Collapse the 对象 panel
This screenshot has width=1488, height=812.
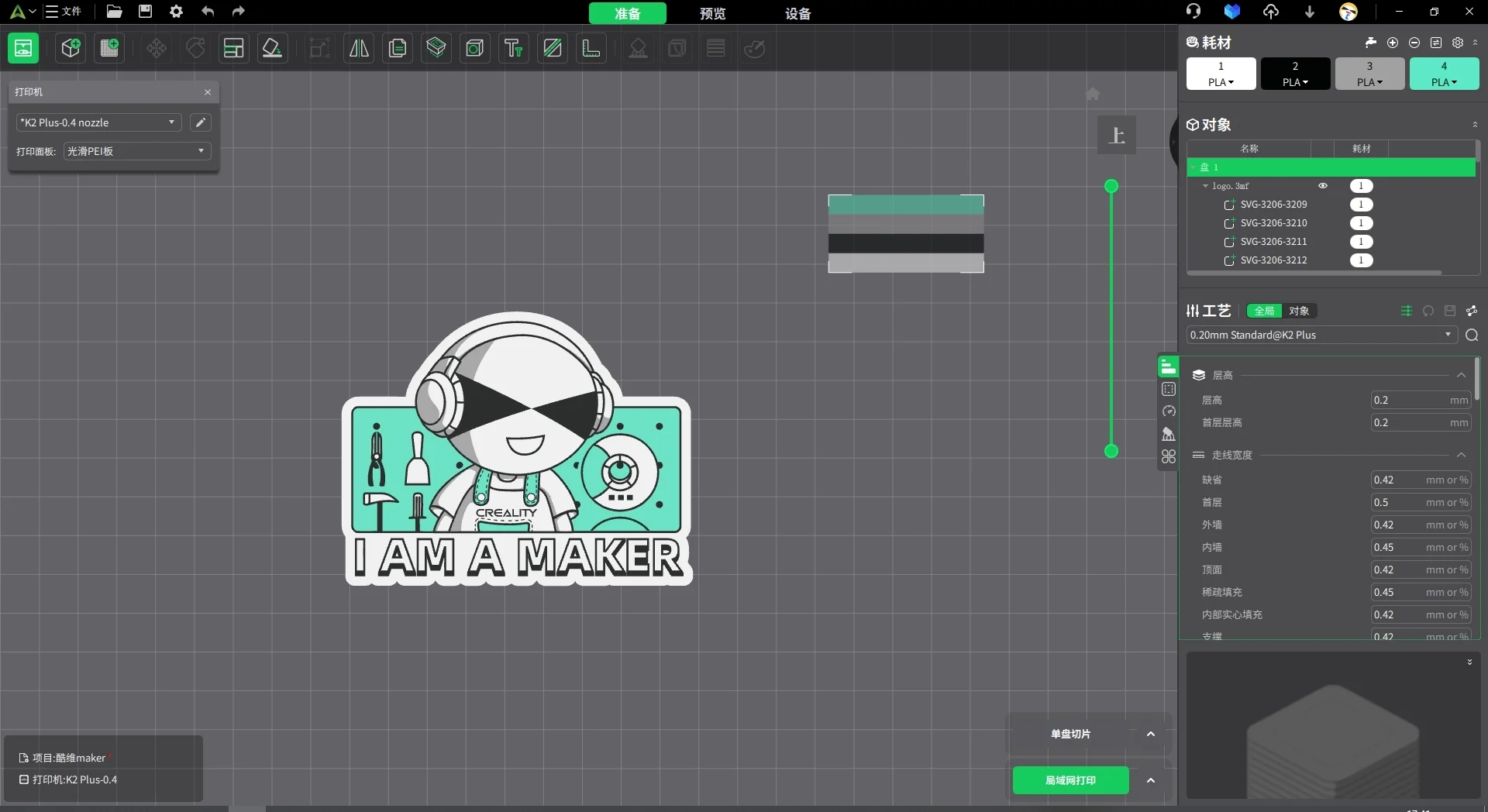coord(1475,125)
